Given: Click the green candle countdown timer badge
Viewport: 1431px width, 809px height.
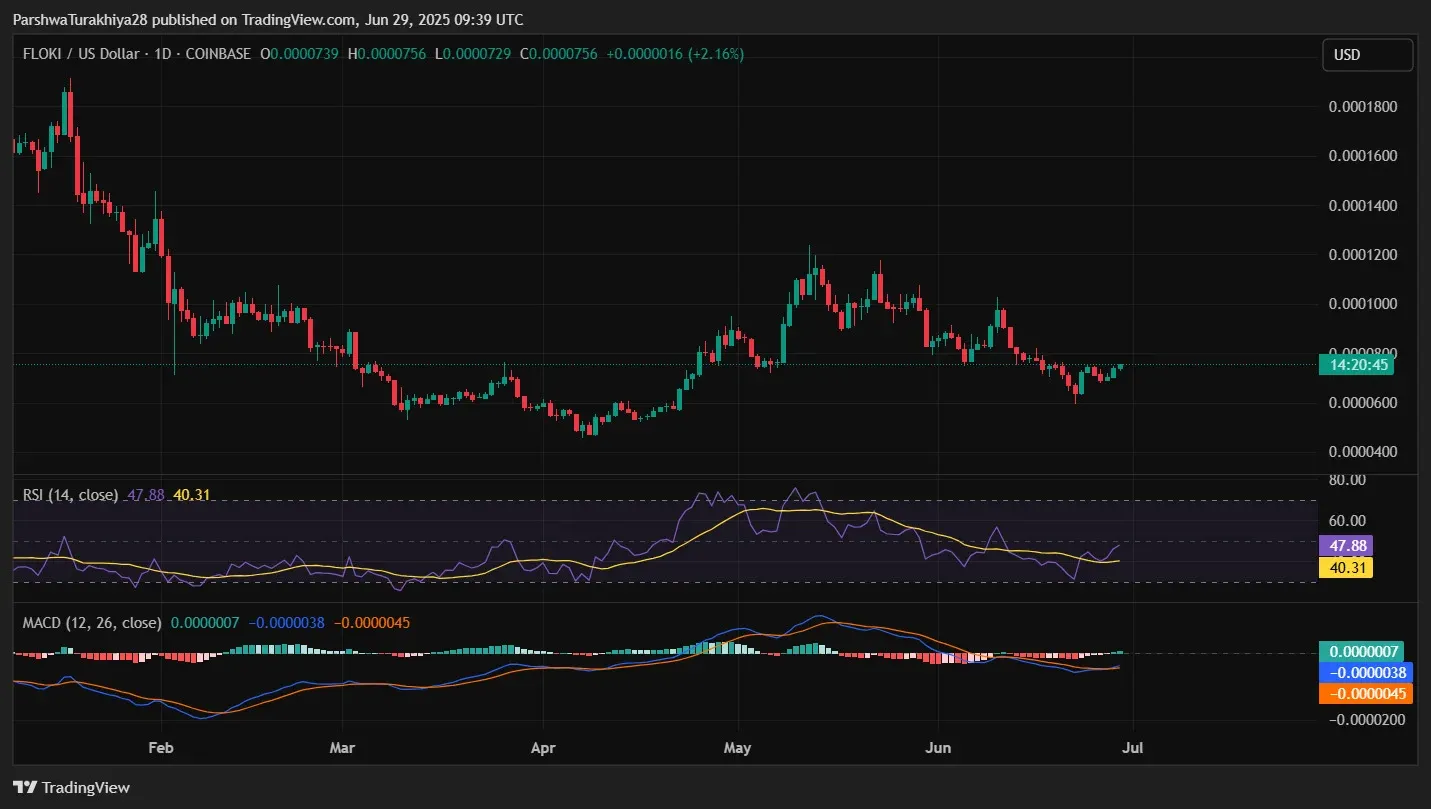Looking at the screenshot, I should pyautogui.click(x=1358, y=364).
